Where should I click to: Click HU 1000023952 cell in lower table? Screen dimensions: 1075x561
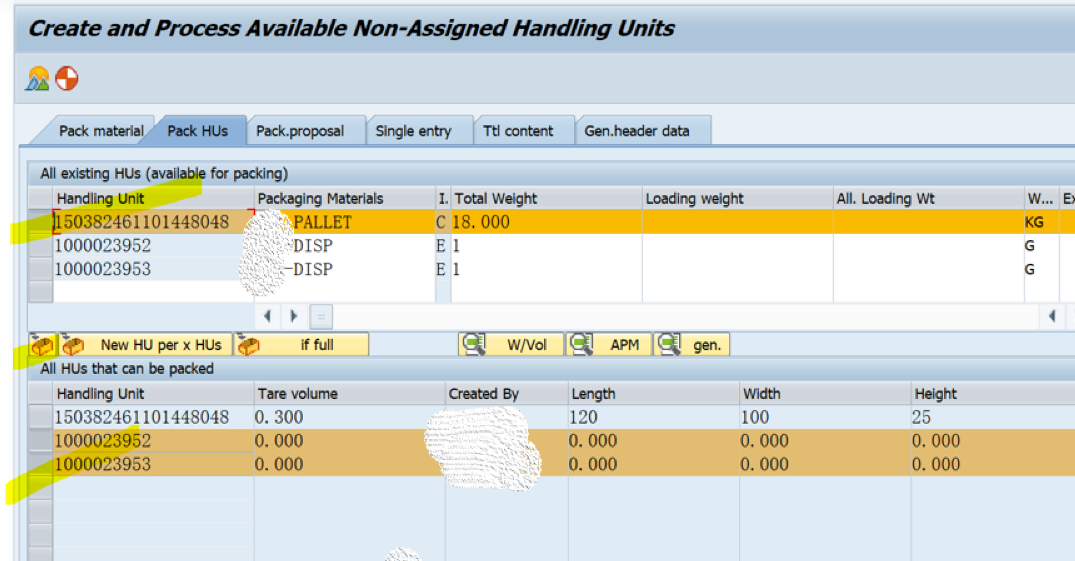[x=153, y=440]
